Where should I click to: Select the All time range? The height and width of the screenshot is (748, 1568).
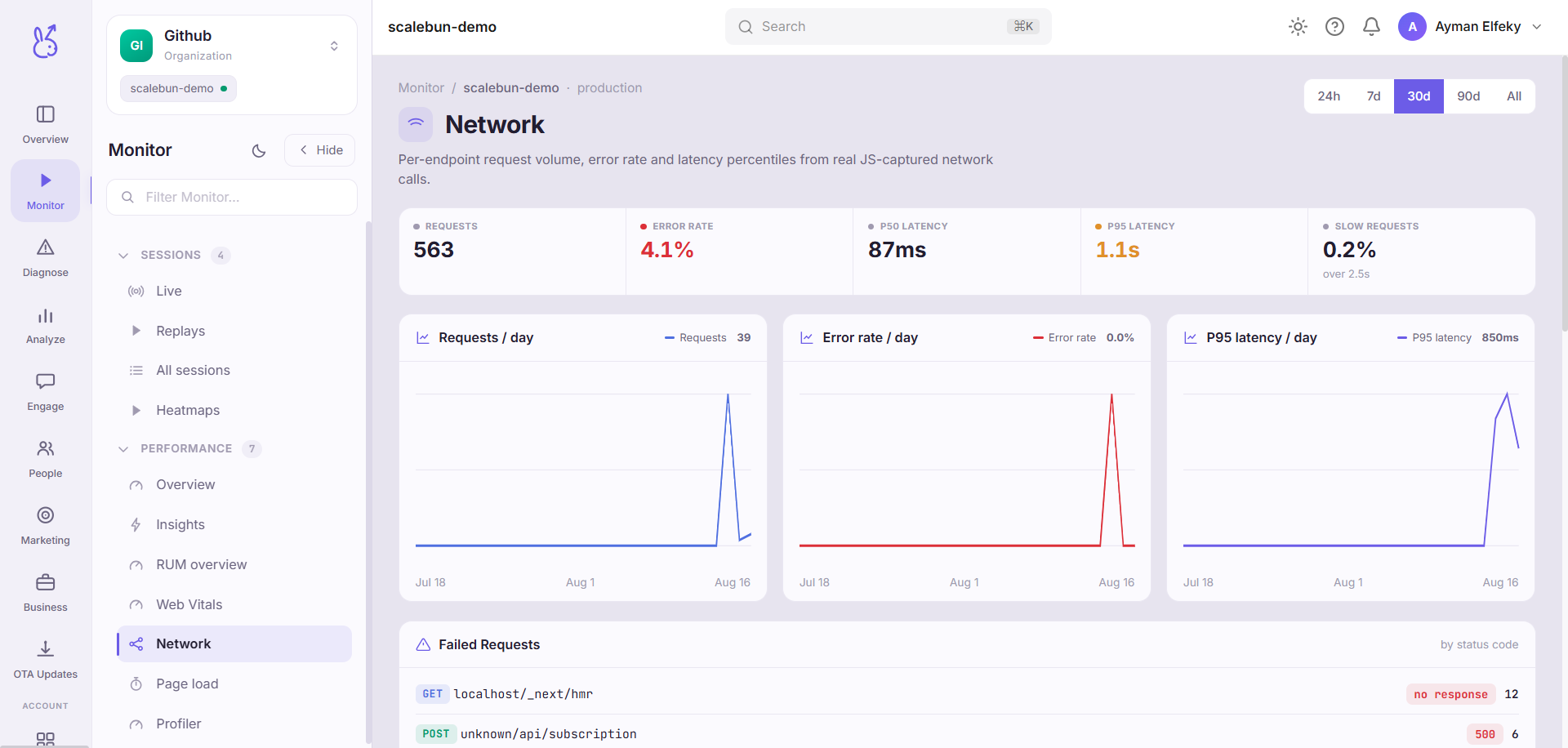(1514, 96)
